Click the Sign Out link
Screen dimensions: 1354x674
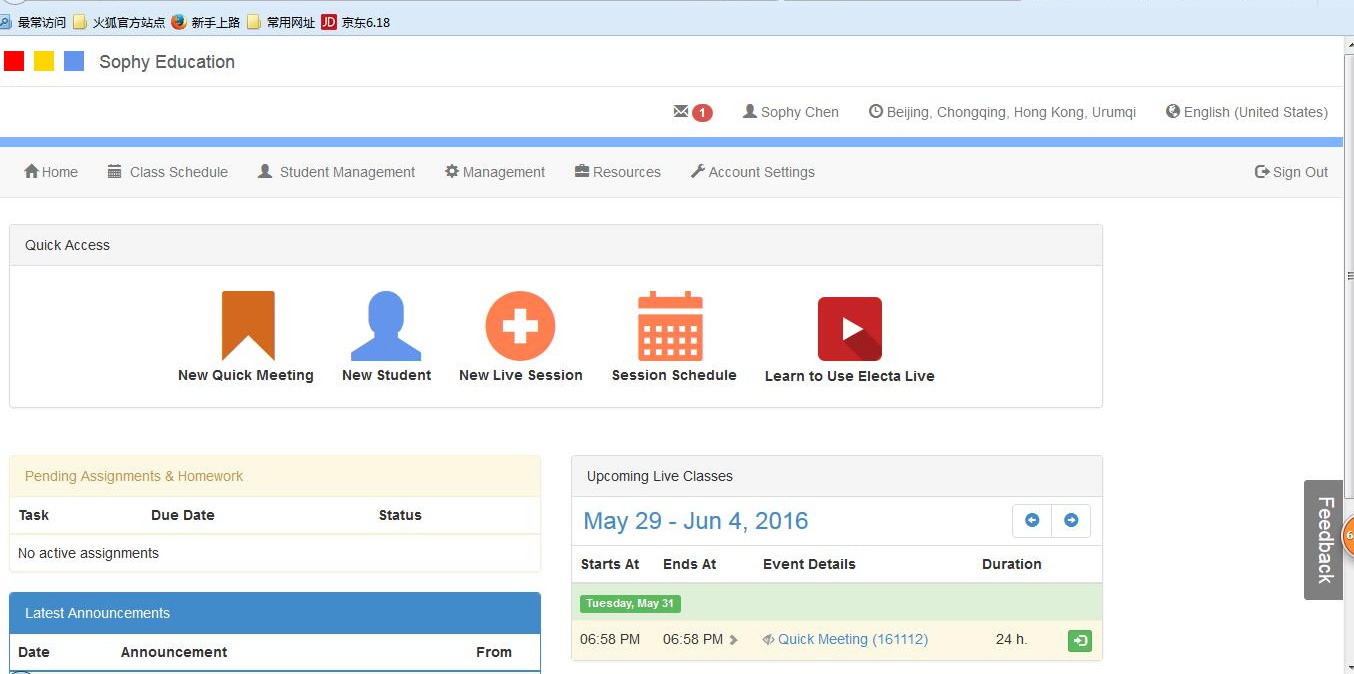coord(1291,172)
